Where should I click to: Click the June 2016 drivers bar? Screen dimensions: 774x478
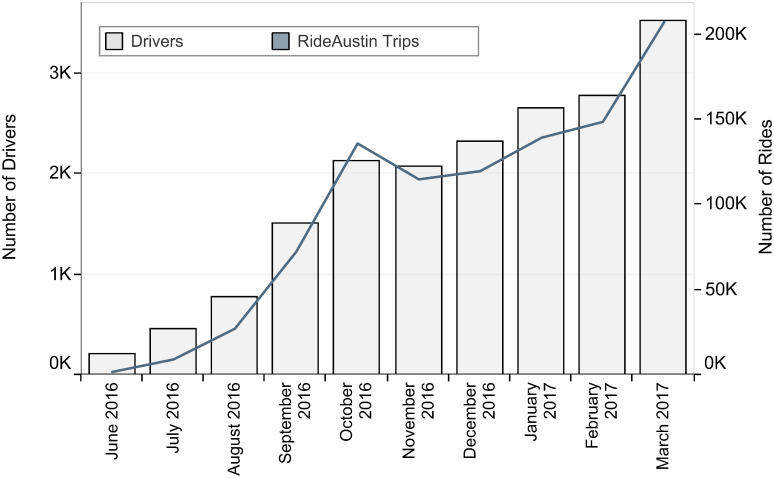click(x=112, y=364)
